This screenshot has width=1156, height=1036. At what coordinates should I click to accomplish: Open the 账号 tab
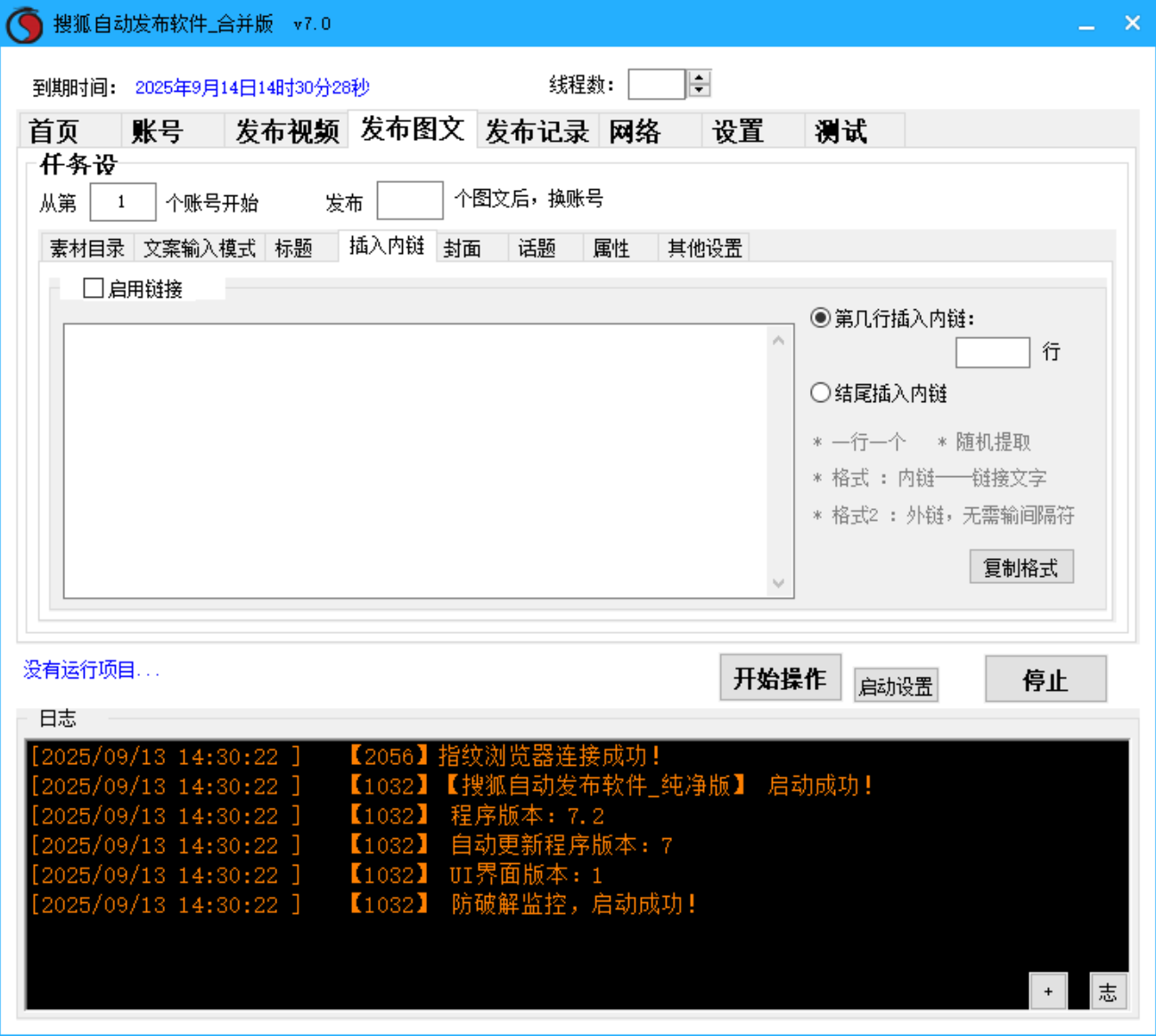coord(157,131)
